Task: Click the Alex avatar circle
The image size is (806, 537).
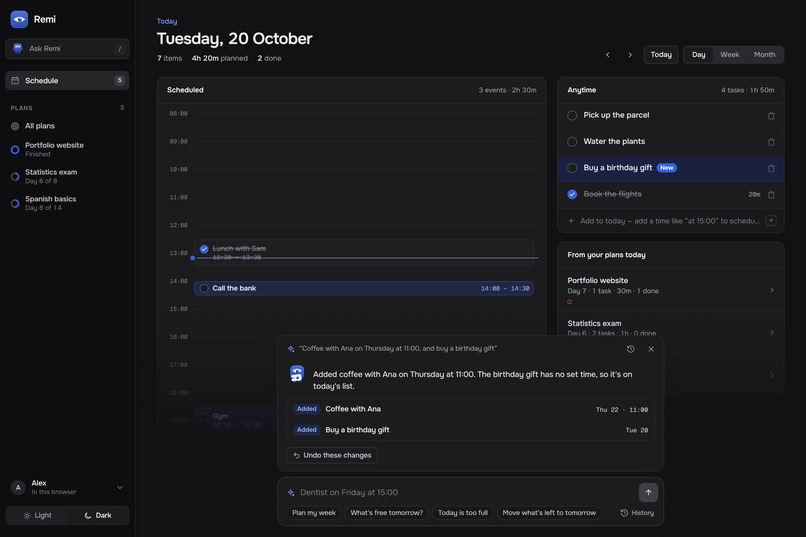Action: (x=18, y=487)
